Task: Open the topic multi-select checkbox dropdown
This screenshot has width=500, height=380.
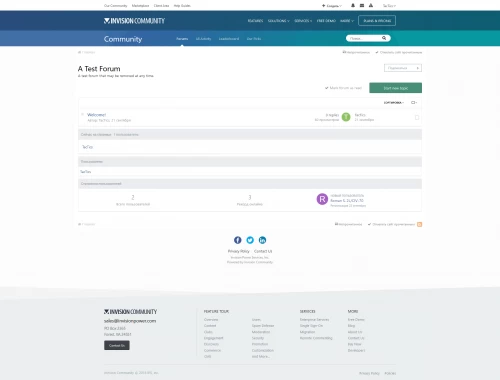Action: [414, 103]
